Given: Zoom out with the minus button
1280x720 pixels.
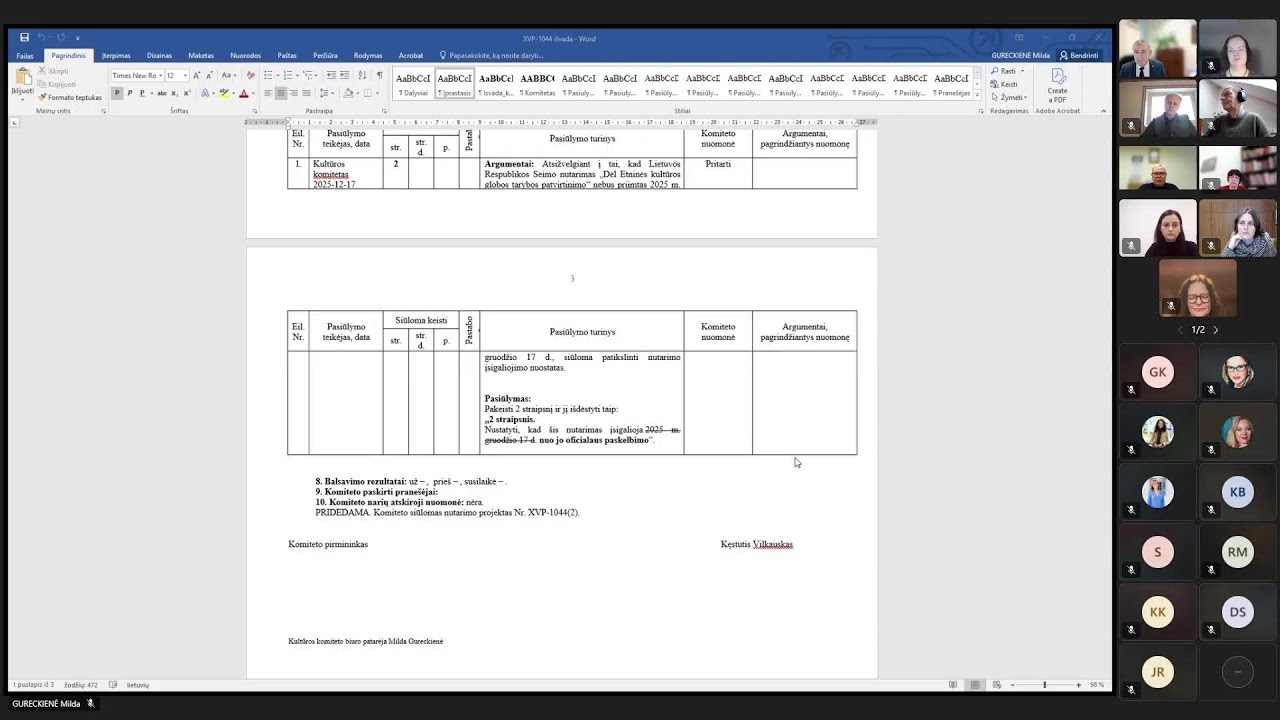Looking at the screenshot, I should (1012, 685).
